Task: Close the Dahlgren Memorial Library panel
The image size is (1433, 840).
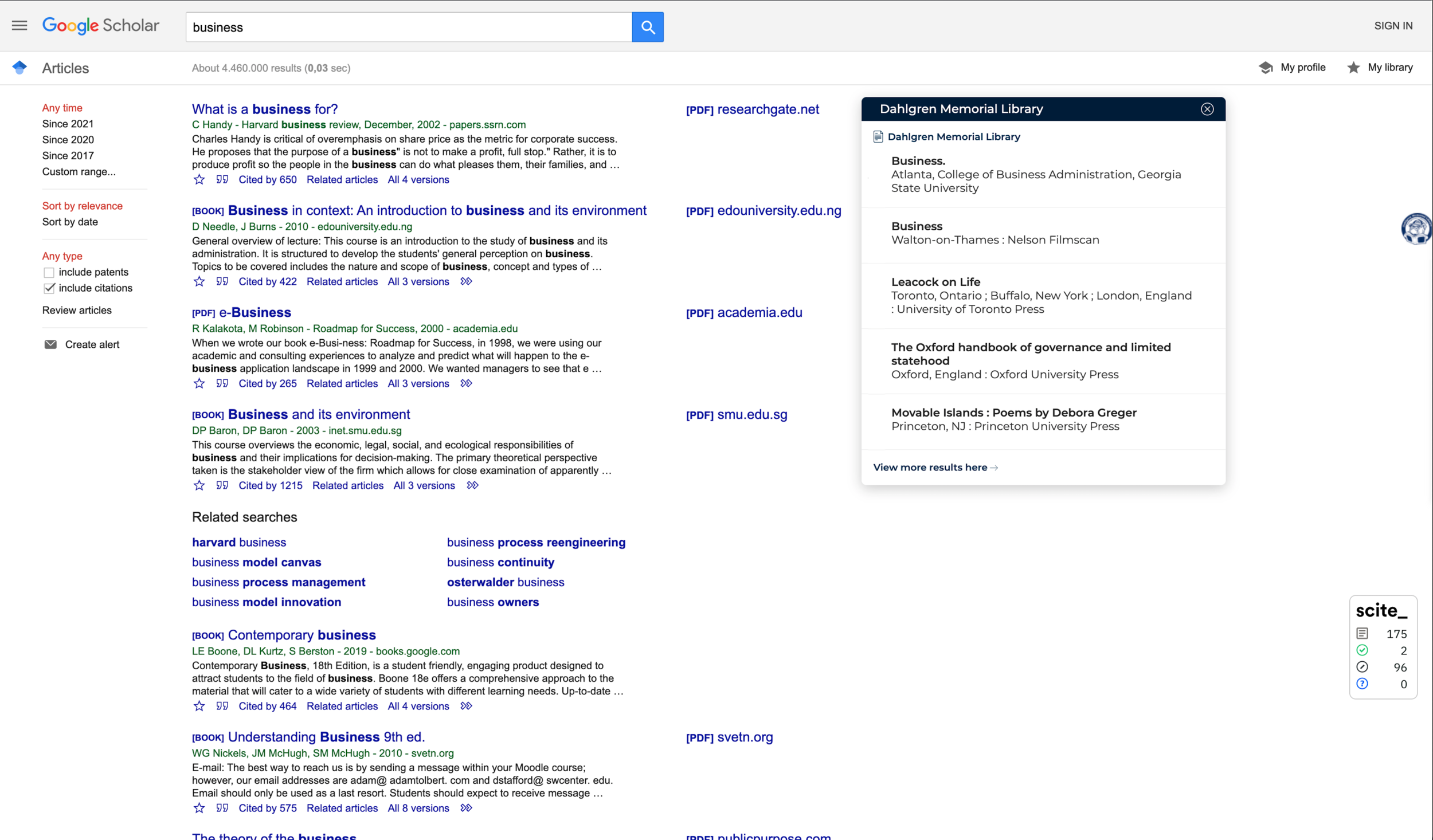Action: pyautogui.click(x=1207, y=109)
